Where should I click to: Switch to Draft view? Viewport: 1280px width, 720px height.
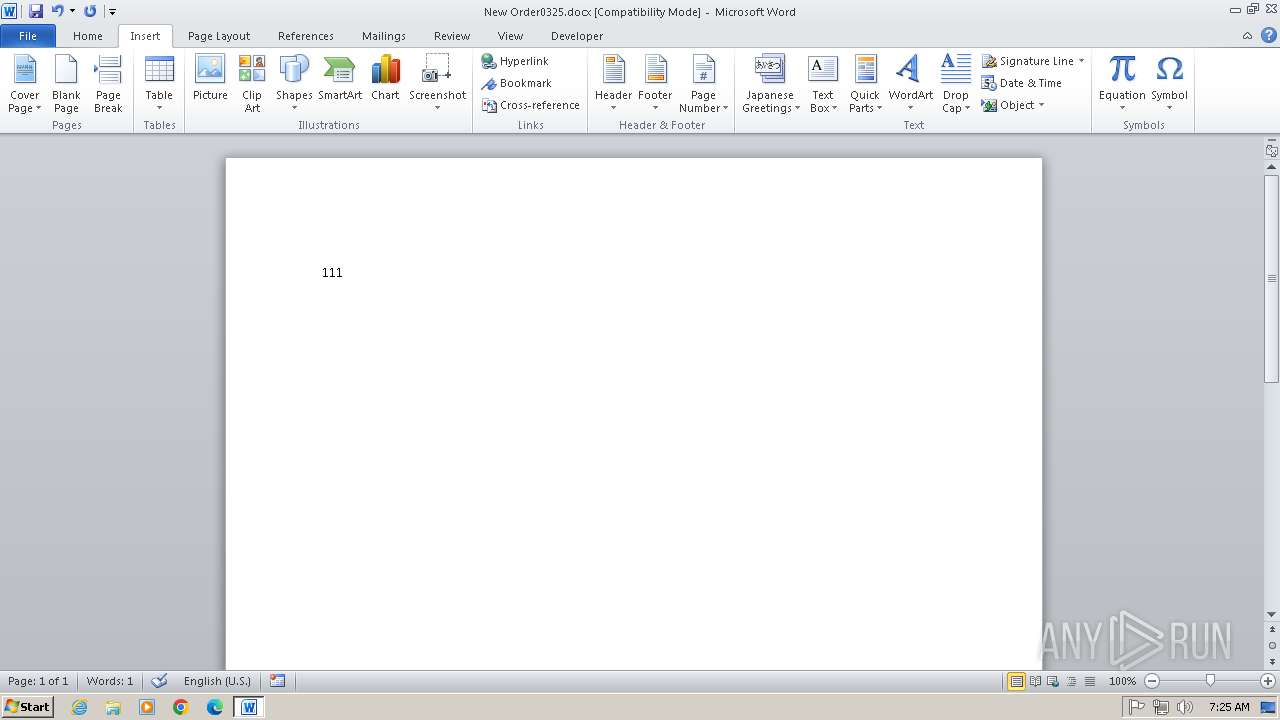click(1089, 681)
